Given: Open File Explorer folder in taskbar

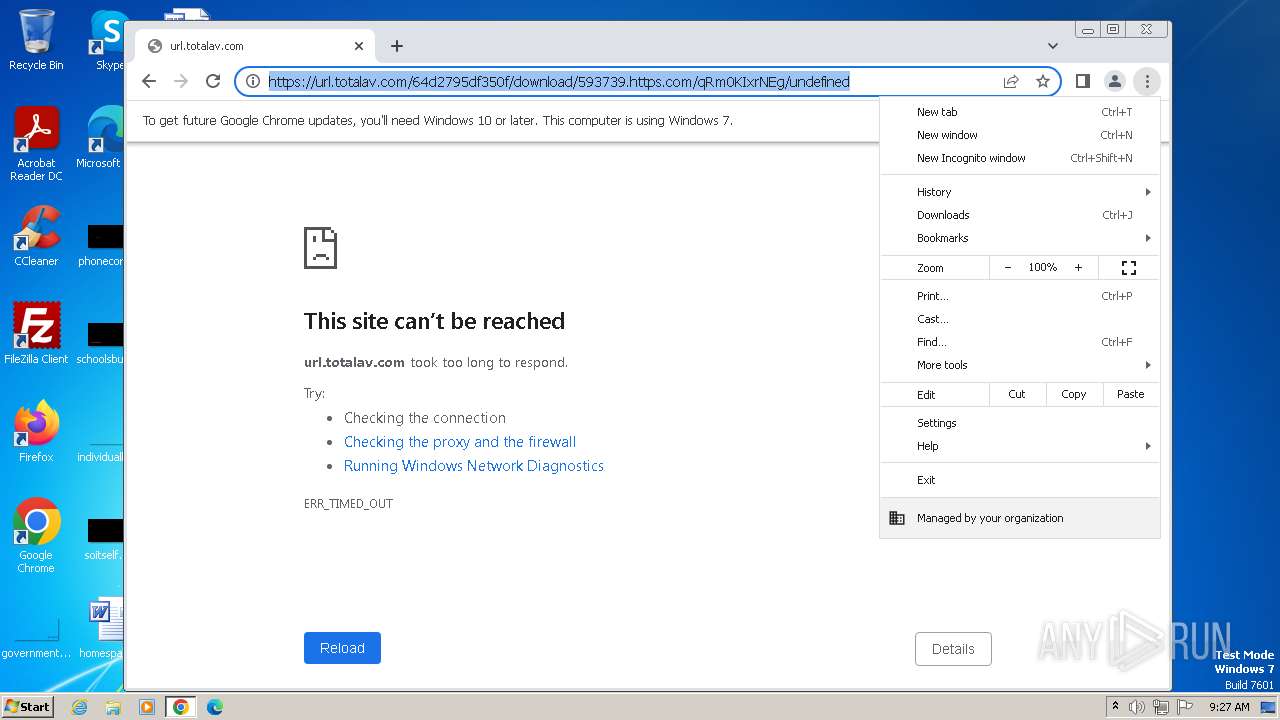Looking at the screenshot, I should click(x=113, y=707).
